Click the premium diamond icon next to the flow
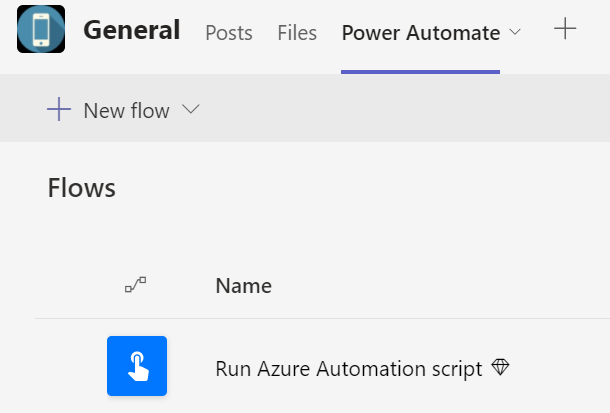Viewport: 610px width, 413px height. point(500,367)
